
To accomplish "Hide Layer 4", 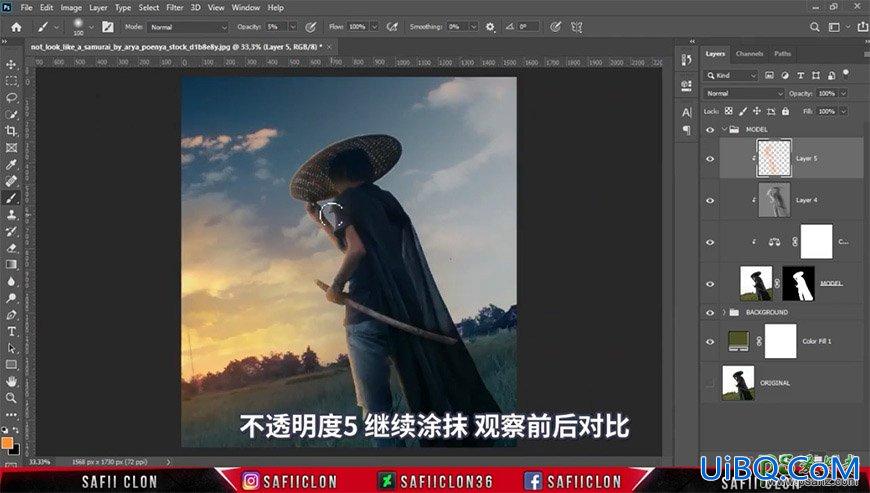I will pos(710,200).
